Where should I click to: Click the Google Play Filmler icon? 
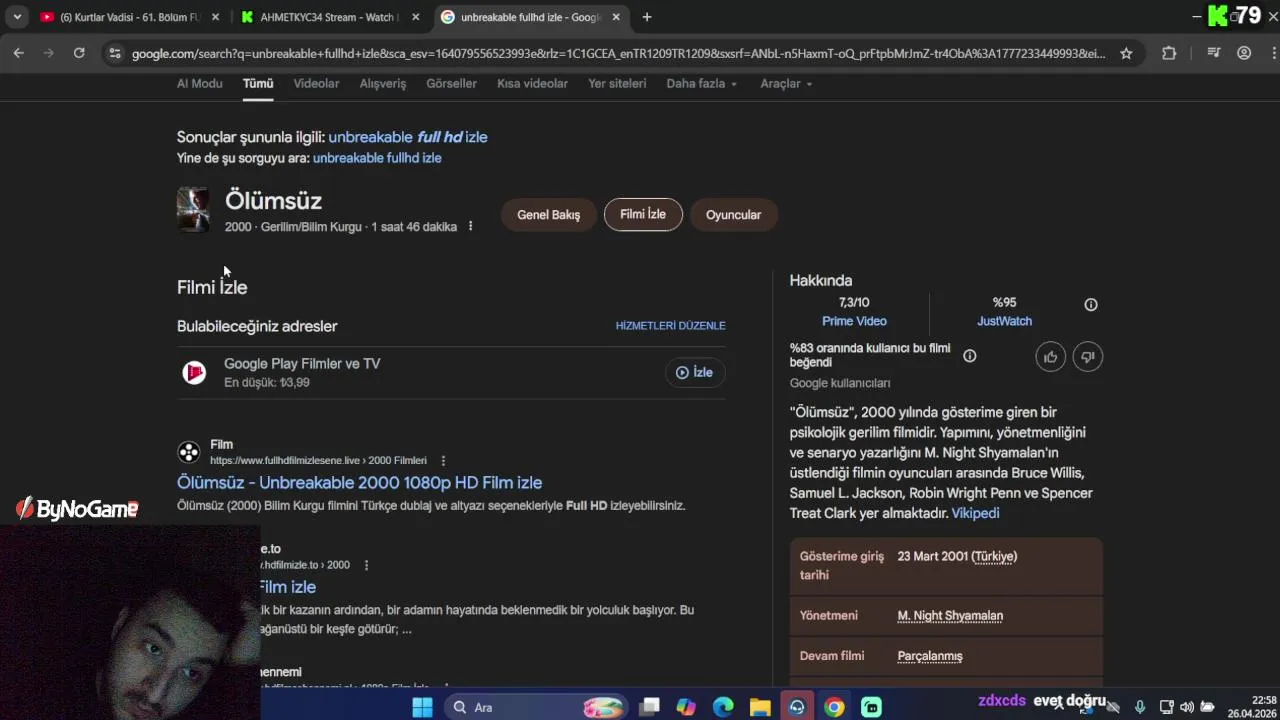[x=194, y=372]
